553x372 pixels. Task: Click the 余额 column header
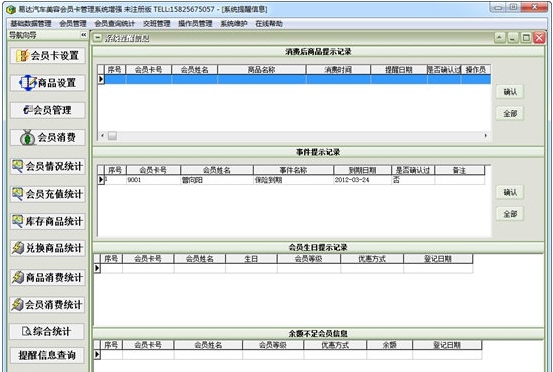[389, 345]
